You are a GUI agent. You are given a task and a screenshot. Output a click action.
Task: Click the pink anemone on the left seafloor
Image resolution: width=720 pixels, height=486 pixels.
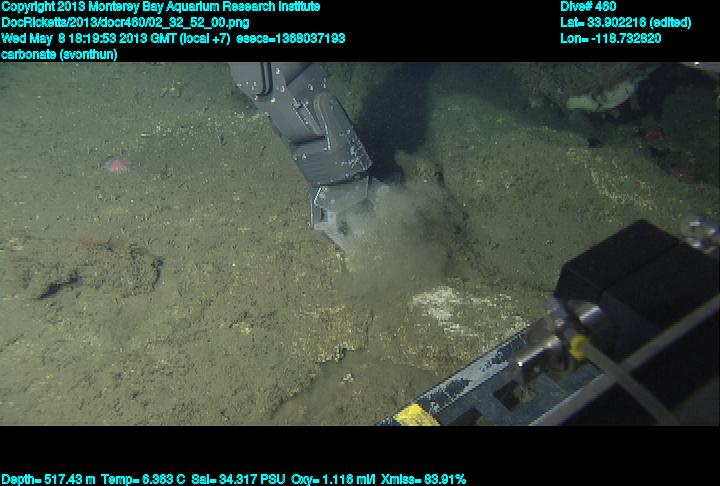(117, 165)
